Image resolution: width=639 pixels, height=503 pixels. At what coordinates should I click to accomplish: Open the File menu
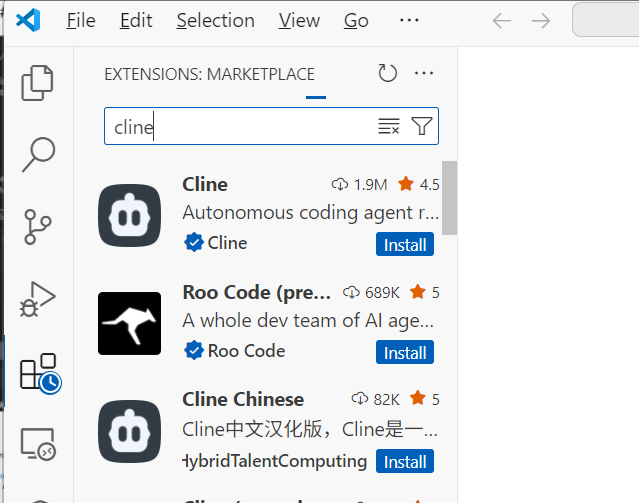pyautogui.click(x=81, y=21)
